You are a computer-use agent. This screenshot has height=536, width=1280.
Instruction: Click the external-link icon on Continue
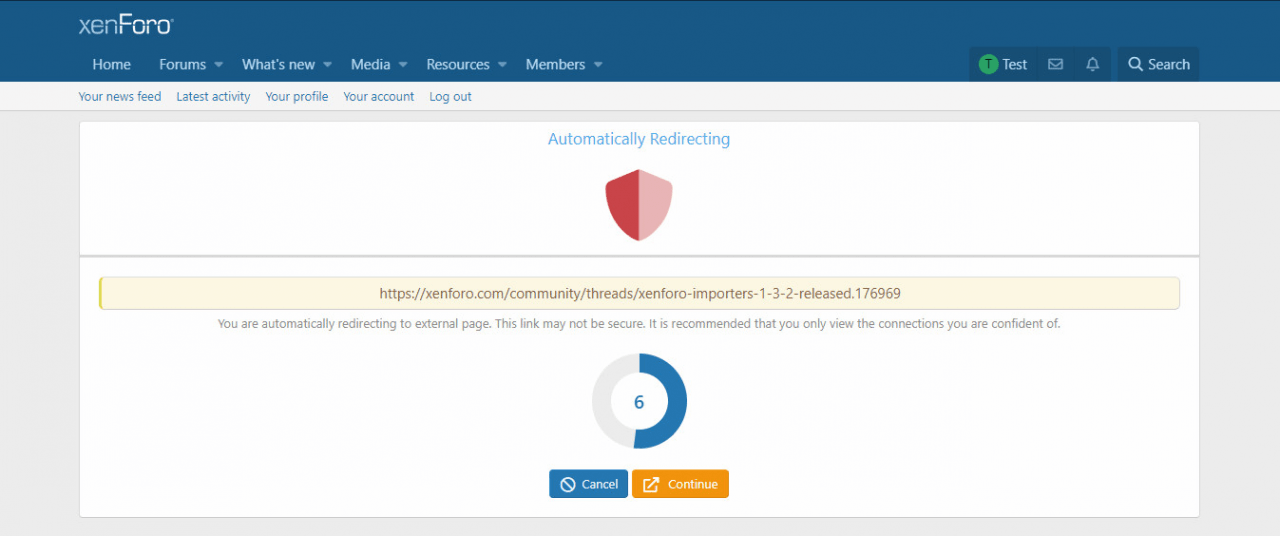point(651,484)
